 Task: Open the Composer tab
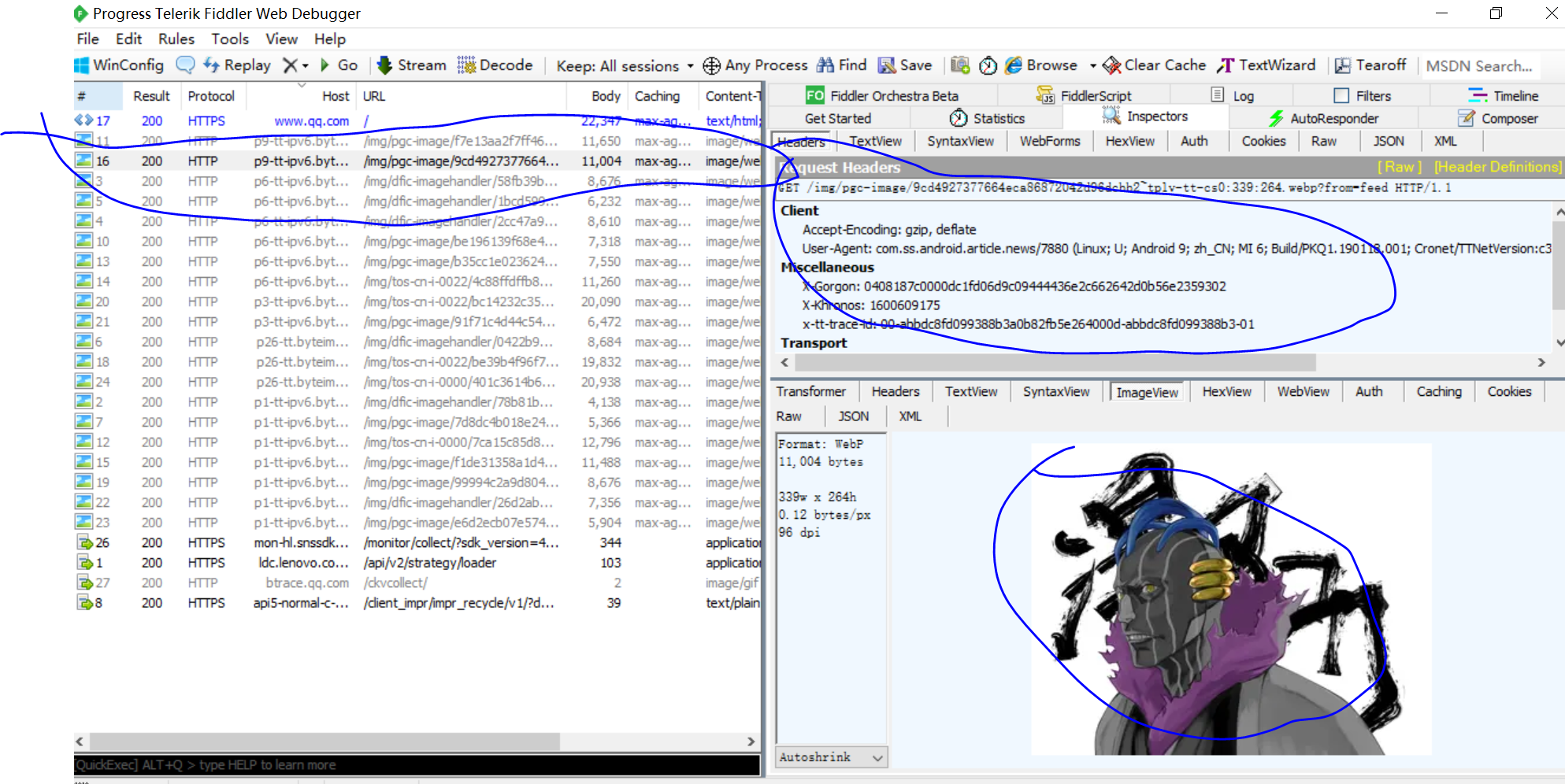(1498, 118)
